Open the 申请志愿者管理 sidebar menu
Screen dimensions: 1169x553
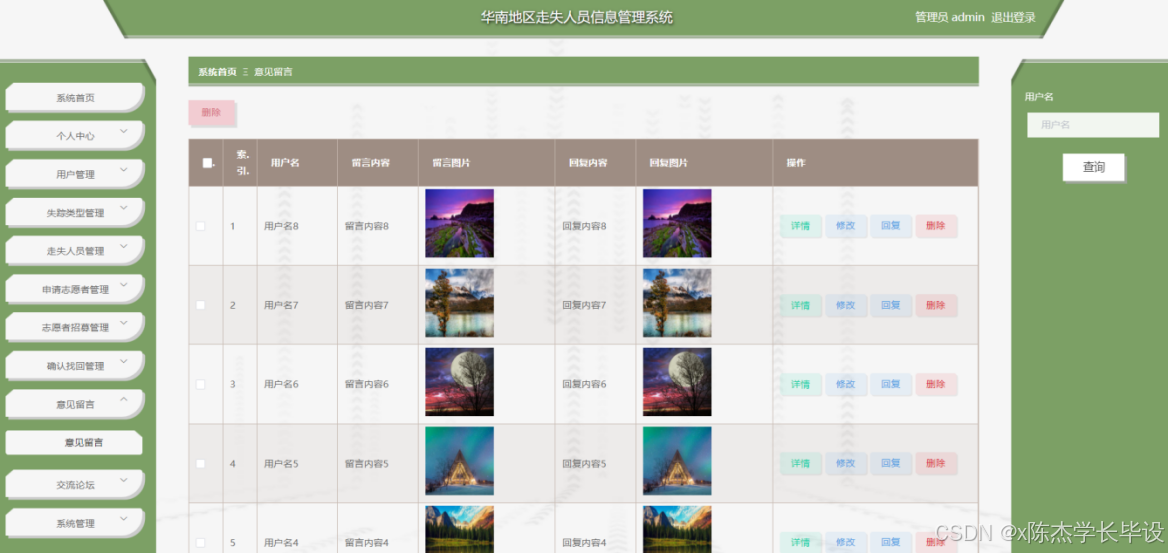(75, 290)
